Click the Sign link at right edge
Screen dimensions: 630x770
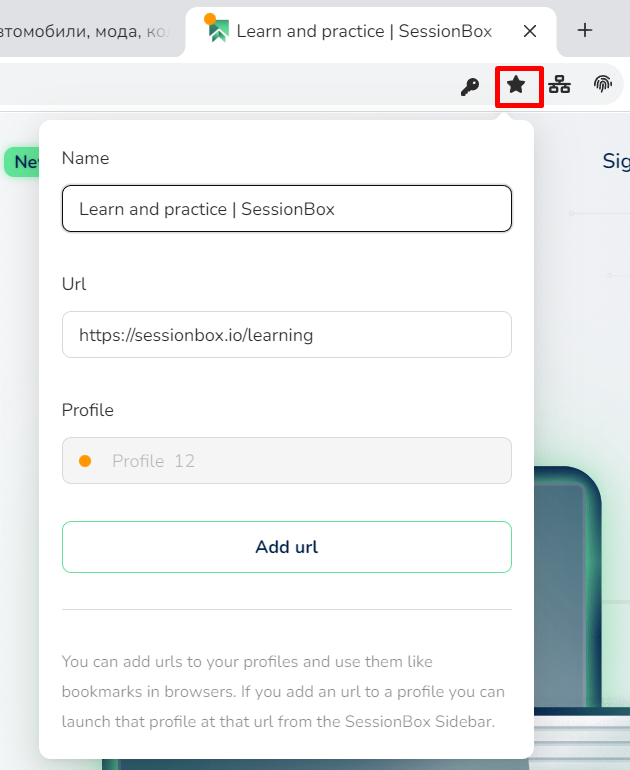point(616,162)
